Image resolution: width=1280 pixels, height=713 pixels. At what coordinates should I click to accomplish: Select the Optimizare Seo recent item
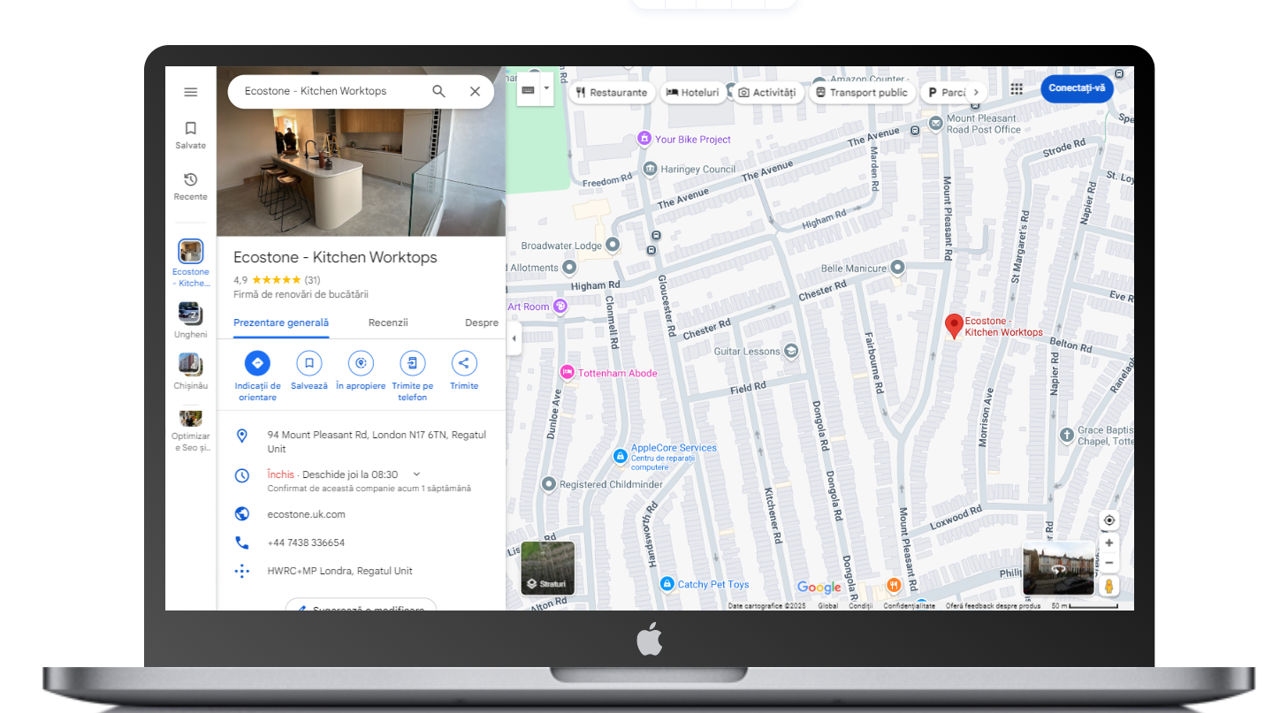point(190,430)
